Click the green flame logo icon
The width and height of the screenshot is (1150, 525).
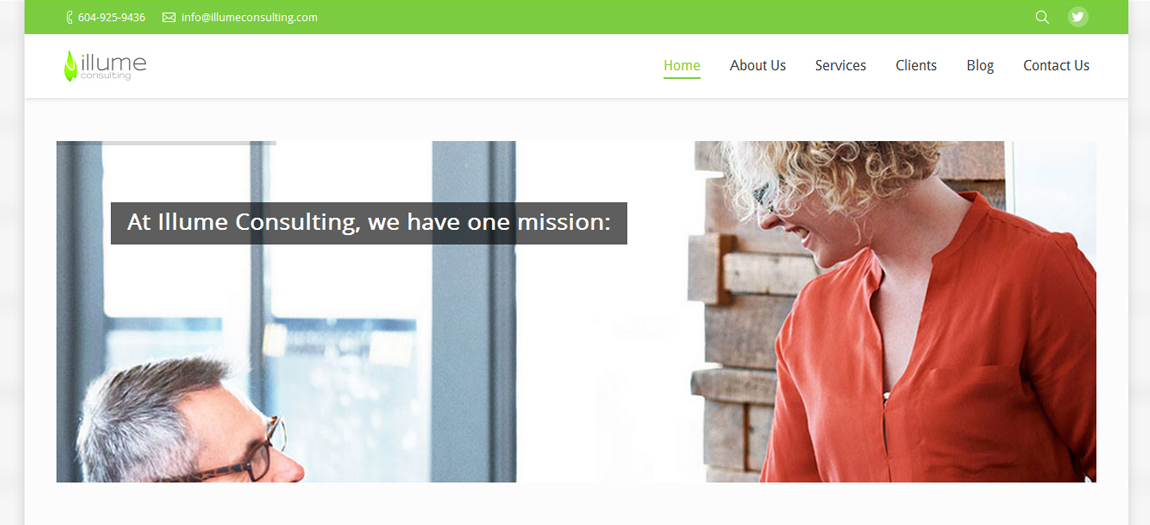pos(70,66)
